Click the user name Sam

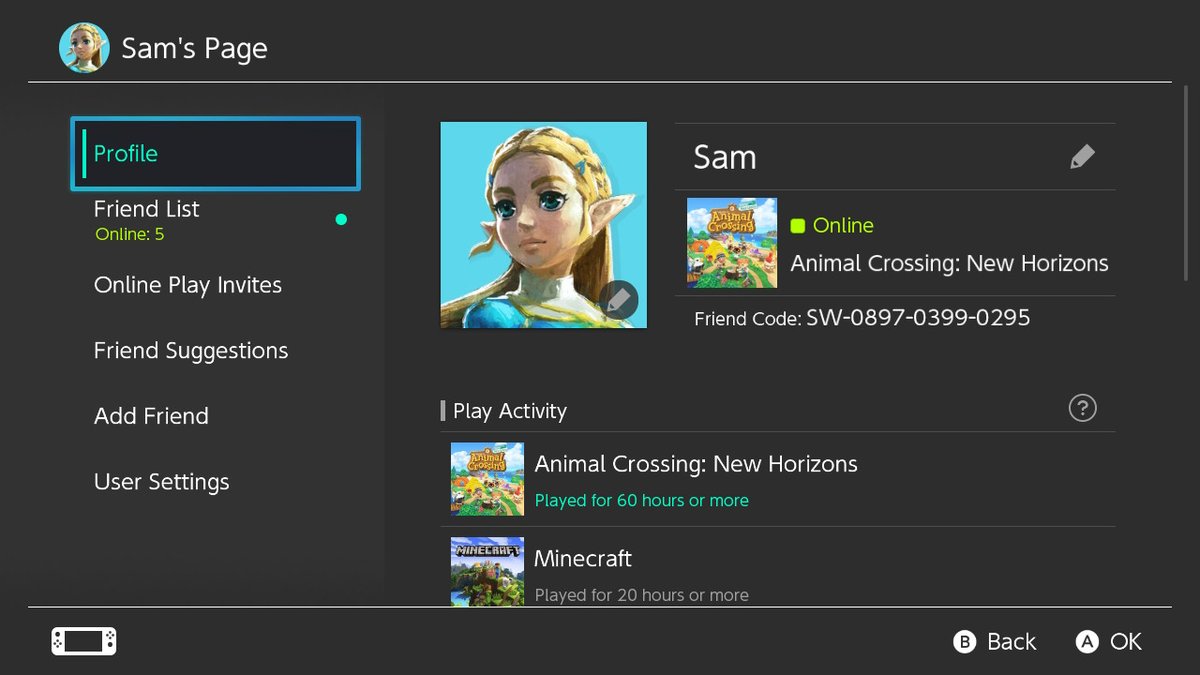[725, 157]
